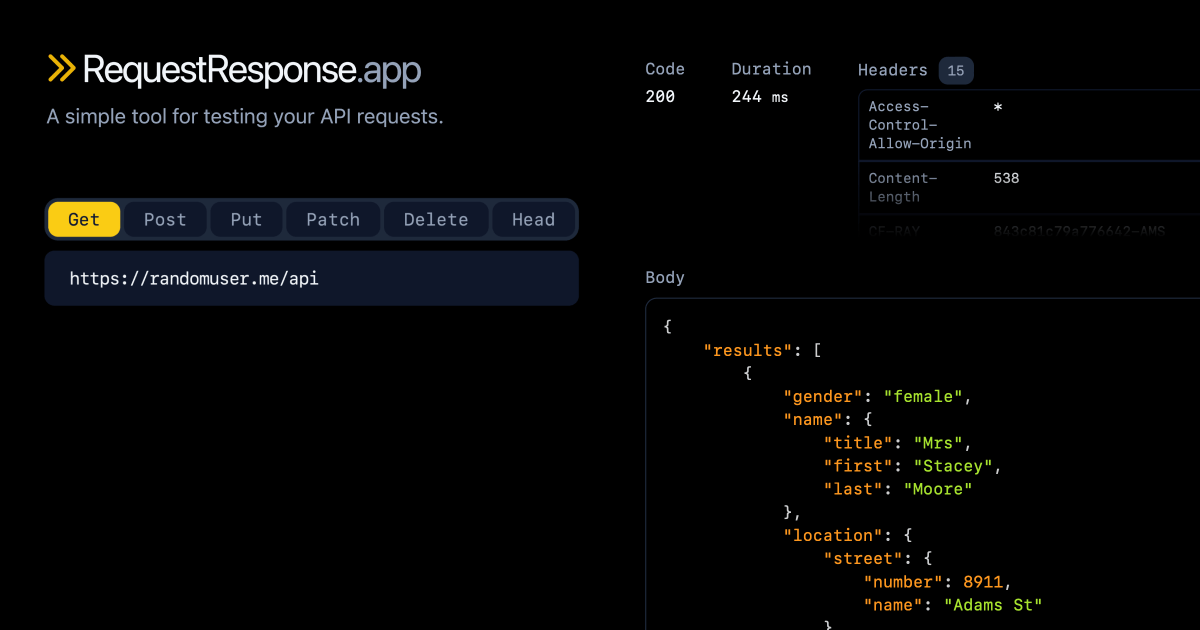Click the RequestResponse.app title

252,70
